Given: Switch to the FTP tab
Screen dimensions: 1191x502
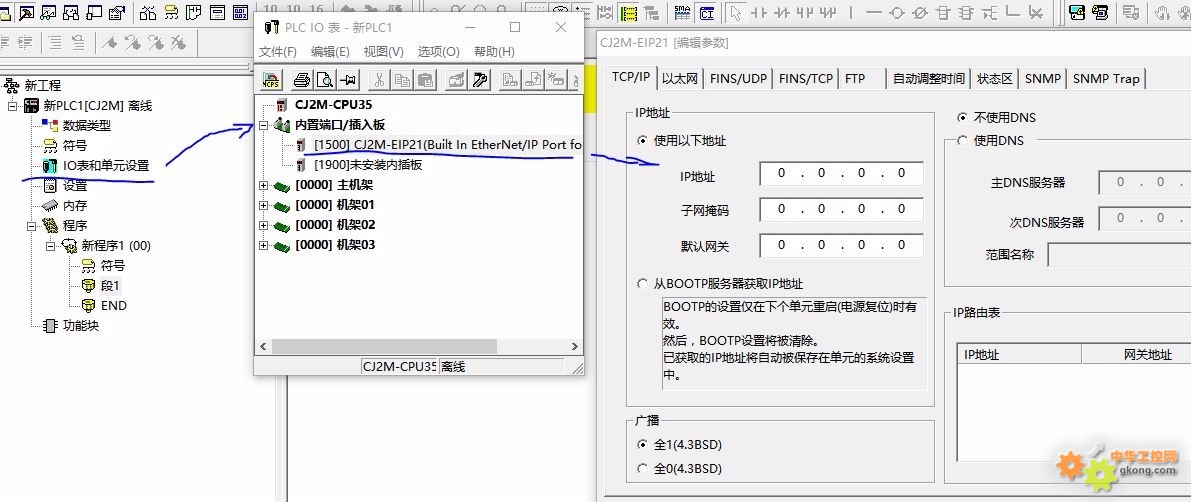Looking at the screenshot, I should [855, 79].
